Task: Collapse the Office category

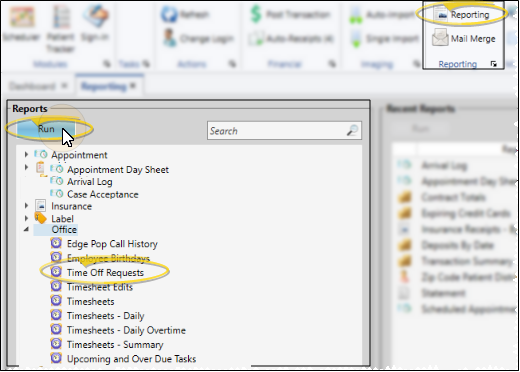Action: (26, 229)
